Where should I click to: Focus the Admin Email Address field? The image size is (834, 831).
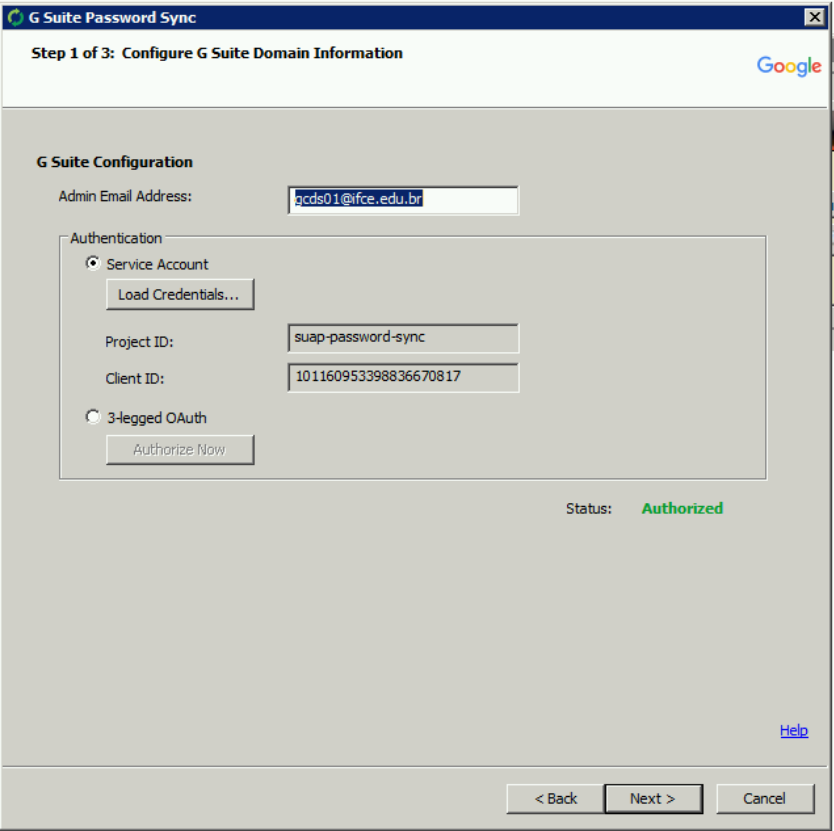(403, 200)
